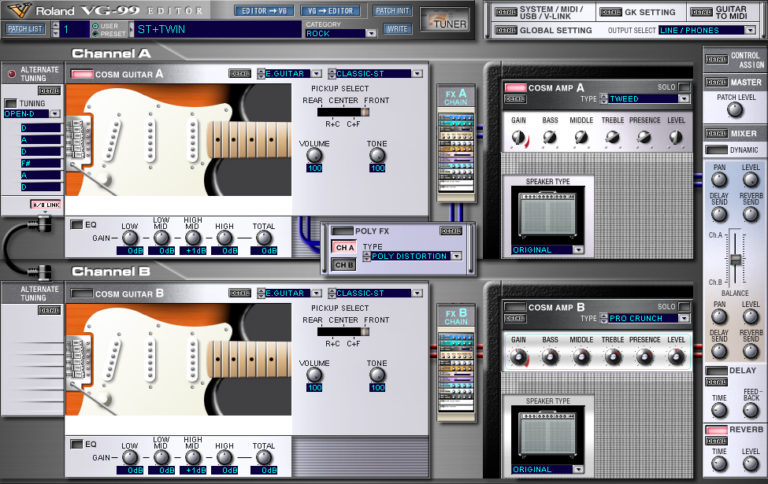768x484 pixels.
Task: Click Channel B EQ Total gain knob
Action: click(264, 457)
